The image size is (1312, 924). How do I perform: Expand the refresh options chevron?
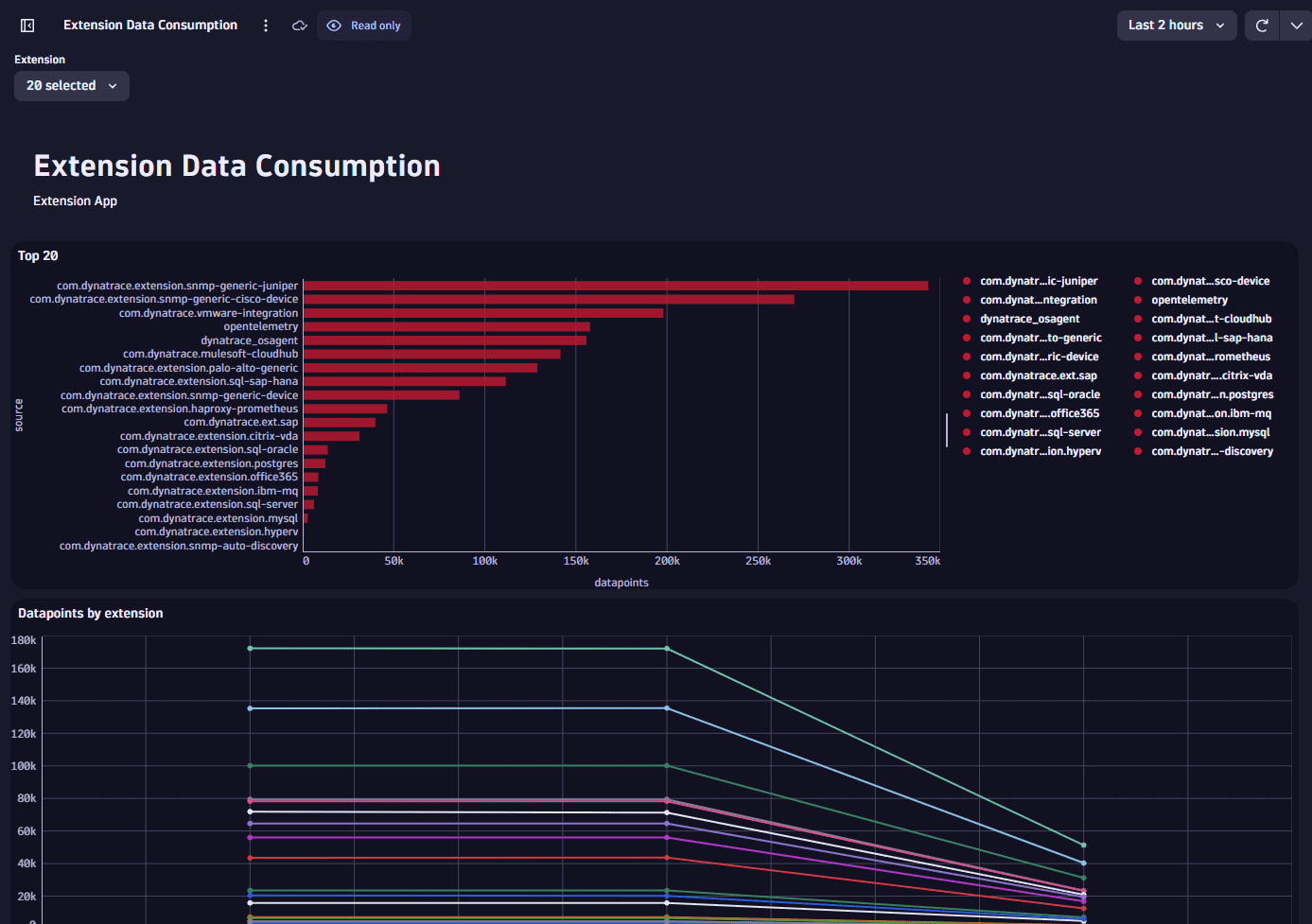click(1296, 26)
